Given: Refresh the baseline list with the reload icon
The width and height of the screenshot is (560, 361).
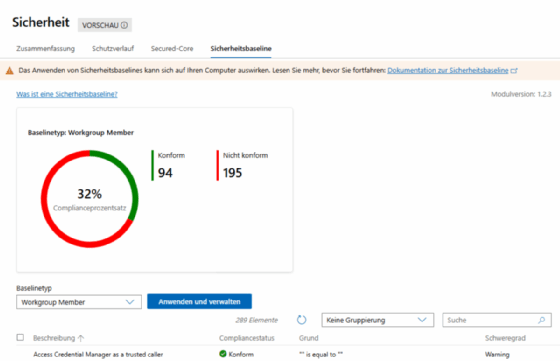Looking at the screenshot, I should point(301,320).
